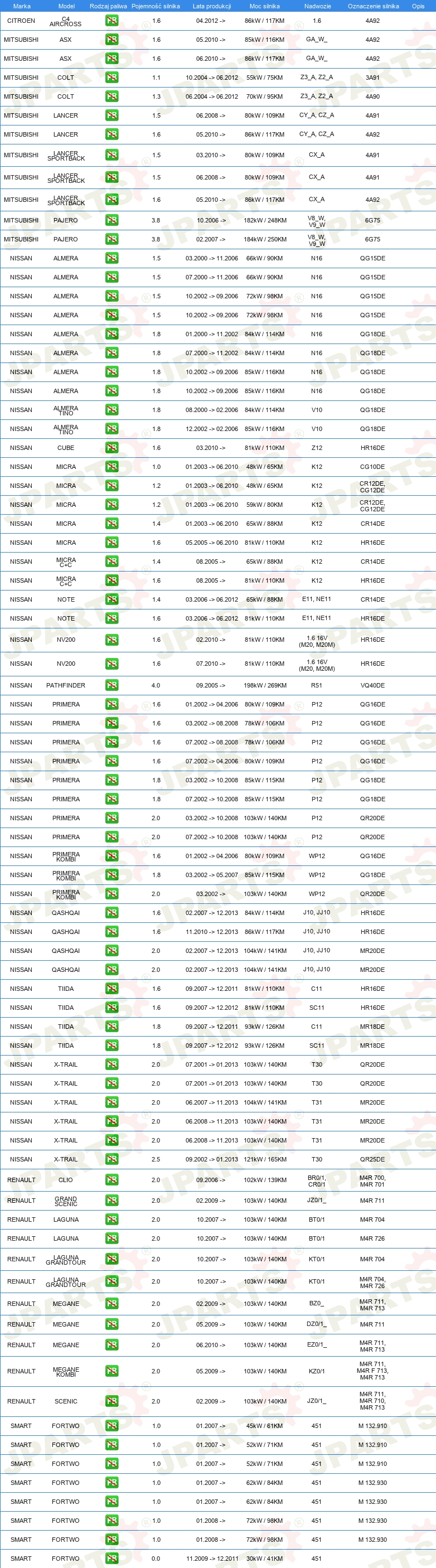Click the fuel icon in the Mitsubishi ASX 85kW row
Screen dimensions: 436x1568
click(112, 40)
